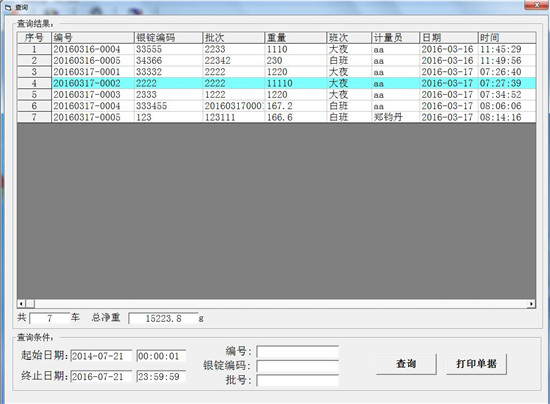The height and width of the screenshot is (404, 550).
Task: Click the 打印单据 button
Action: click(476, 364)
